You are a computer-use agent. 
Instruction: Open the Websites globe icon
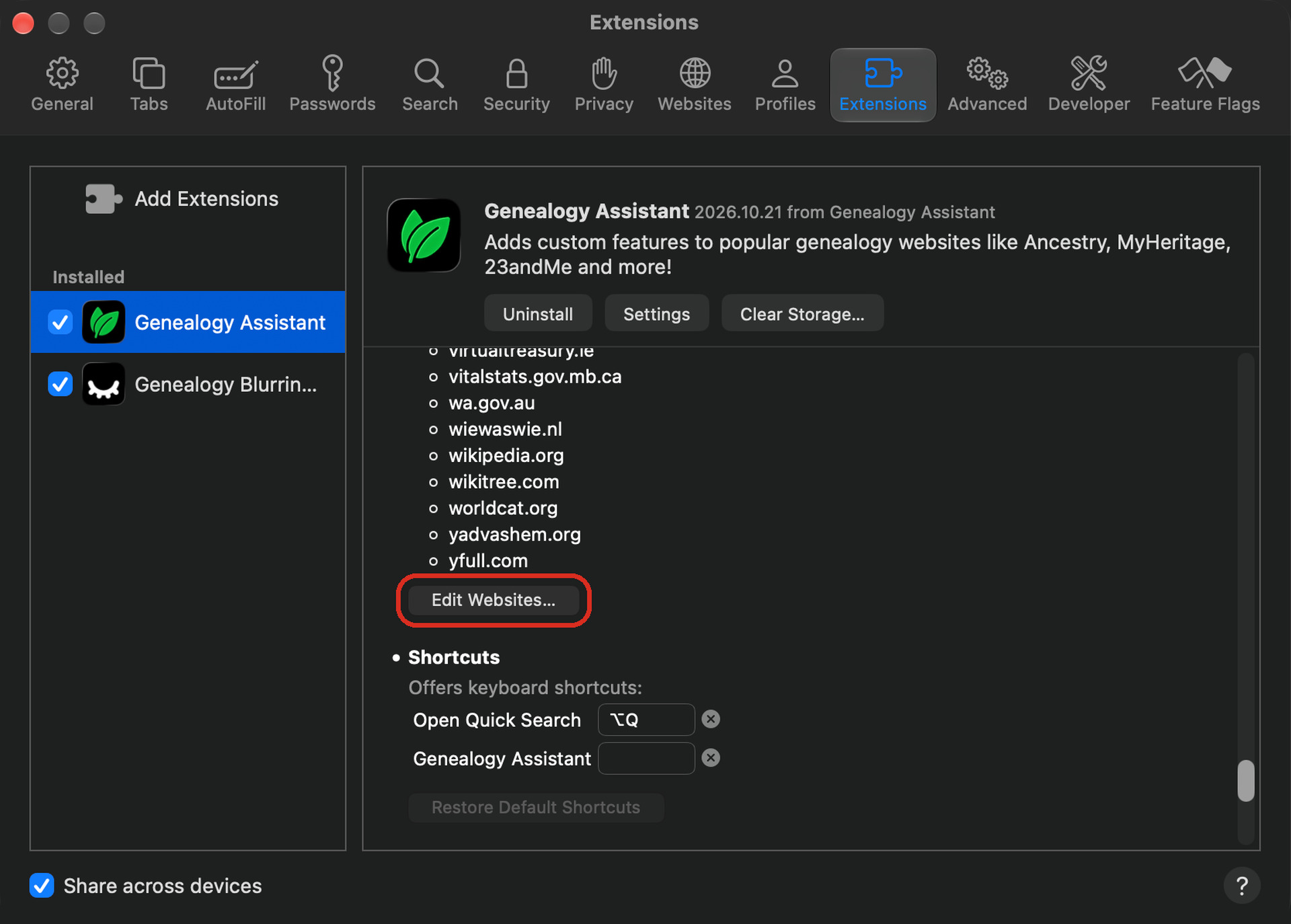695,73
